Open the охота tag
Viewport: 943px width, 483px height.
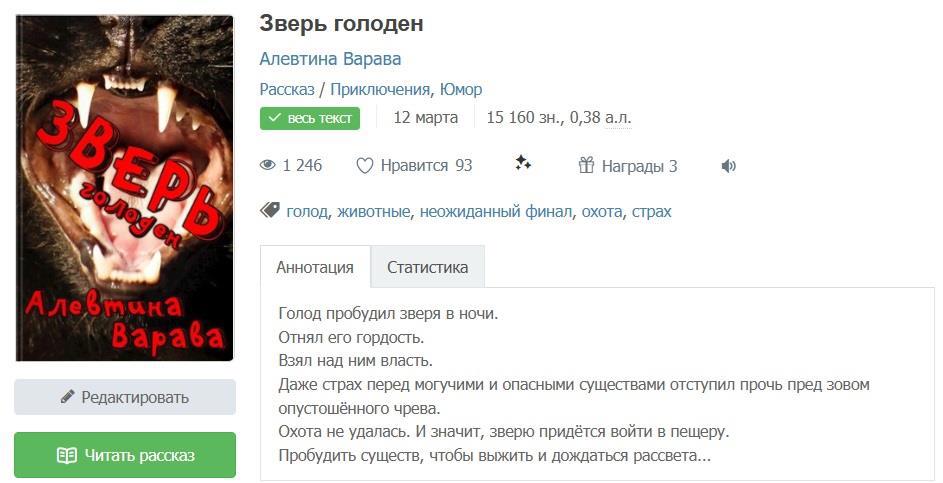point(603,212)
